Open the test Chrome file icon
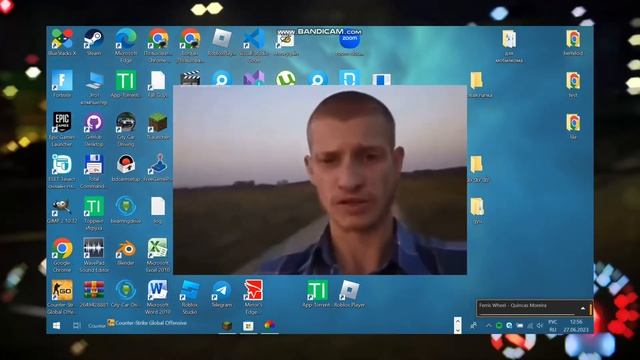This screenshot has width=640, height=360. (x=573, y=84)
